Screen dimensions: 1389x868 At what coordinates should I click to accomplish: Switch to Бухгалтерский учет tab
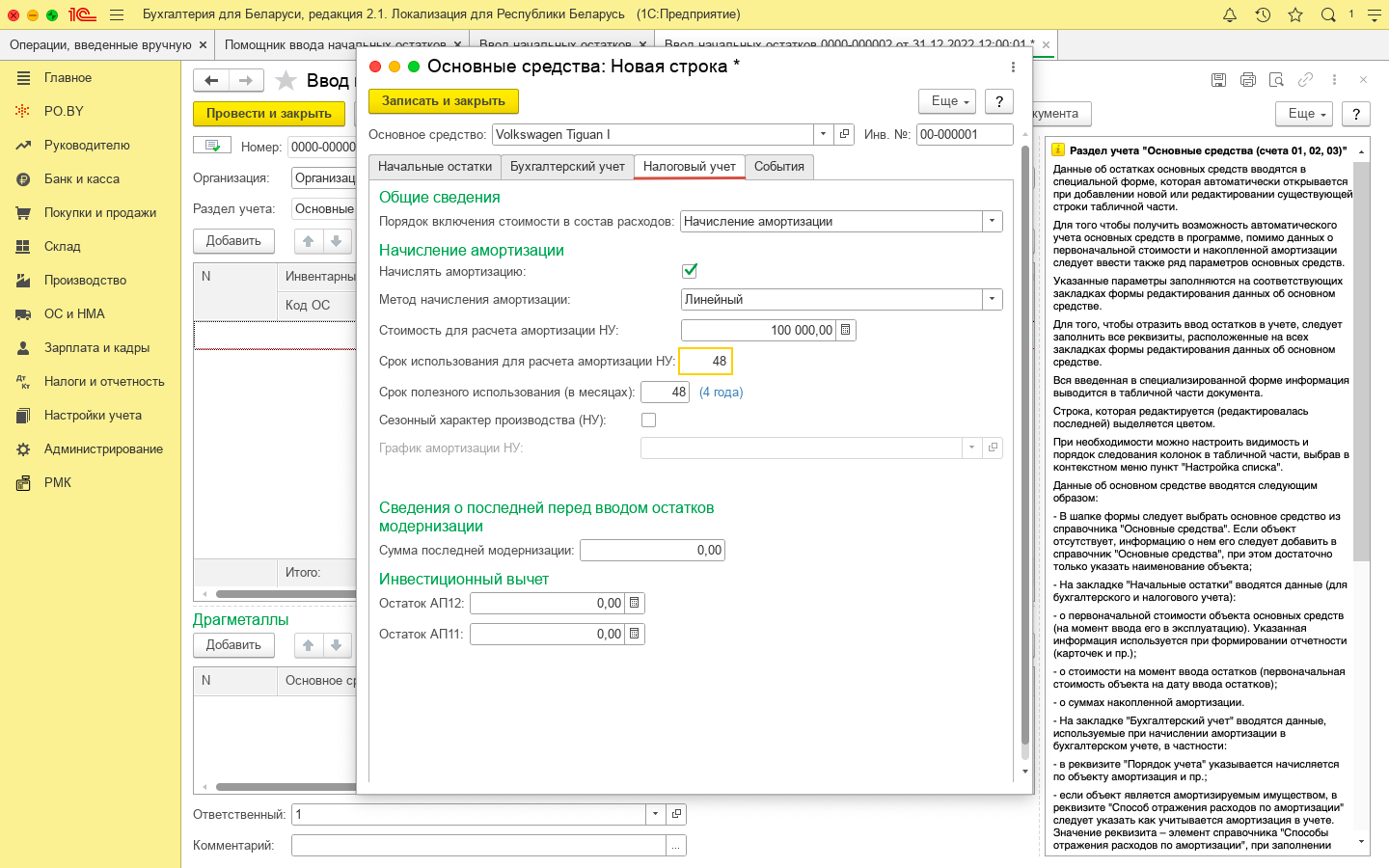(x=567, y=167)
